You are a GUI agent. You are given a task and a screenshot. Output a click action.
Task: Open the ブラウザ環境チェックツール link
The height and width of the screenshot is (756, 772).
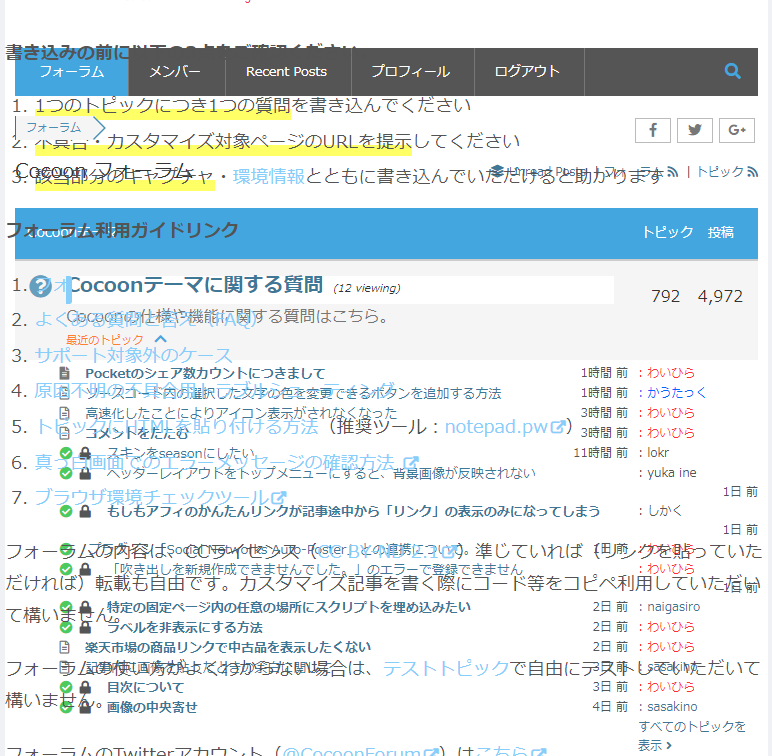pyautogui.click(x=152, y=498)
